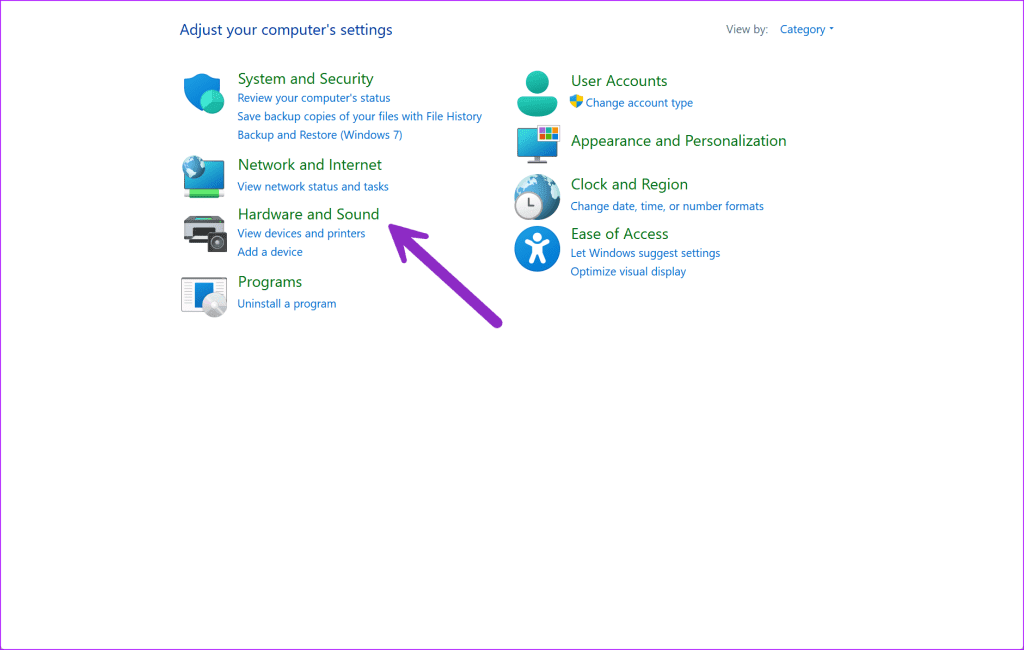Click Review your computer's status link
The image size is (1024, 650).
pyautogui.click(x=314, y=97)
